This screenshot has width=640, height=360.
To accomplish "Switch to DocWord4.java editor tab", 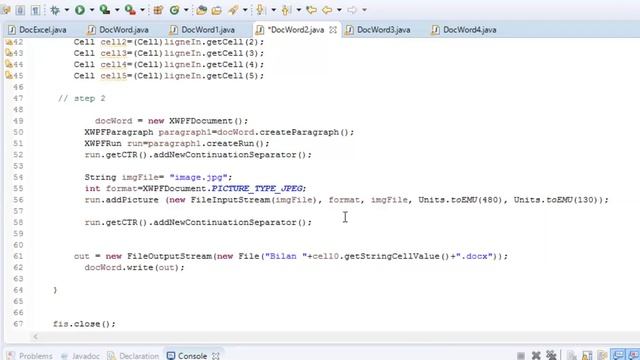I will pos(464,30).
